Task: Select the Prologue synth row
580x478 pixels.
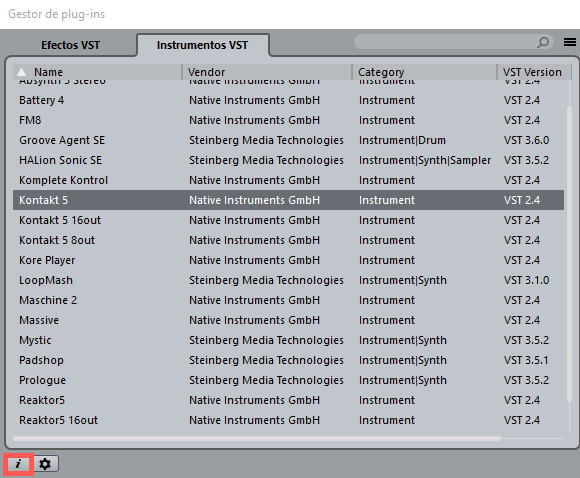Action: point(289,380)
